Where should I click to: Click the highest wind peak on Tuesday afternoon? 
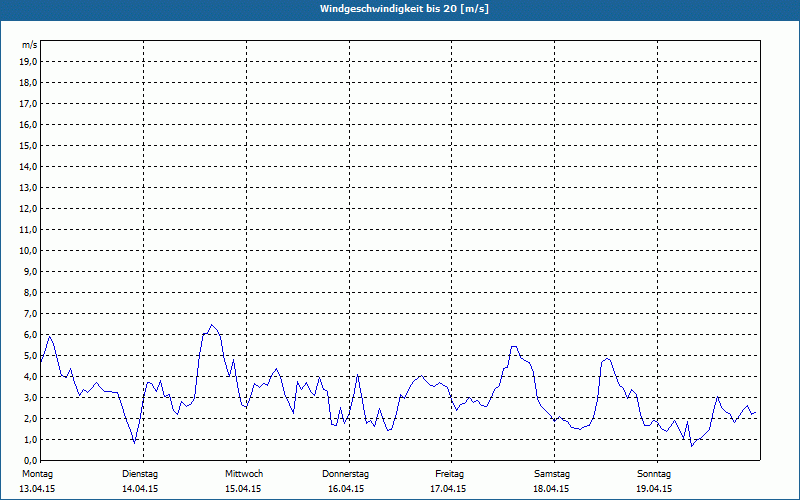(212, 324)
